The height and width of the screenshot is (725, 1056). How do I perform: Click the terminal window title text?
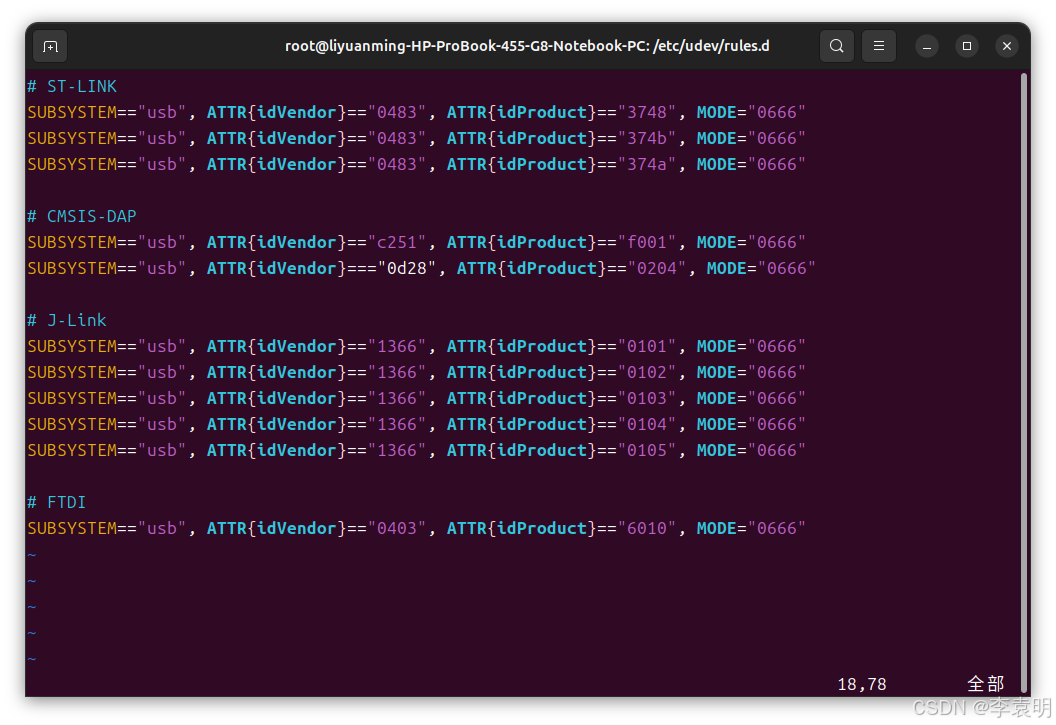coord(527,46)
